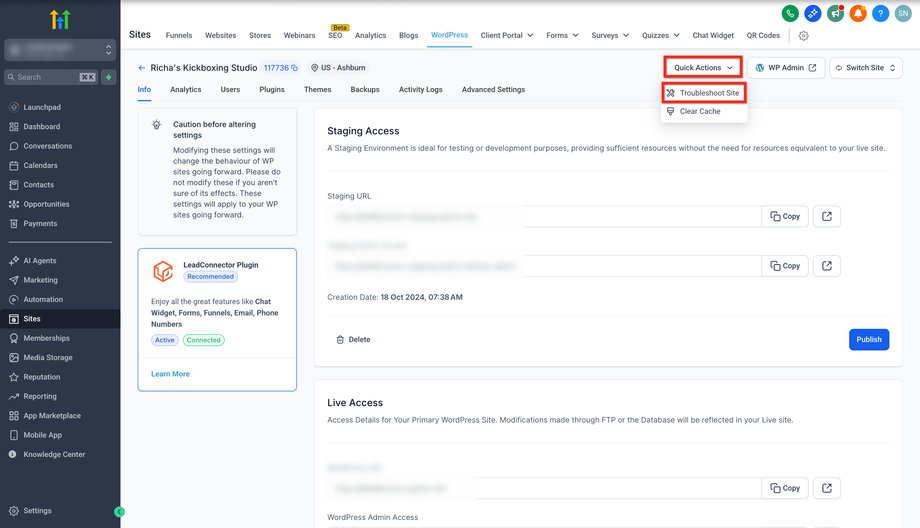
Task: Switch to the Plugins tab
Action: click(272, 90)
